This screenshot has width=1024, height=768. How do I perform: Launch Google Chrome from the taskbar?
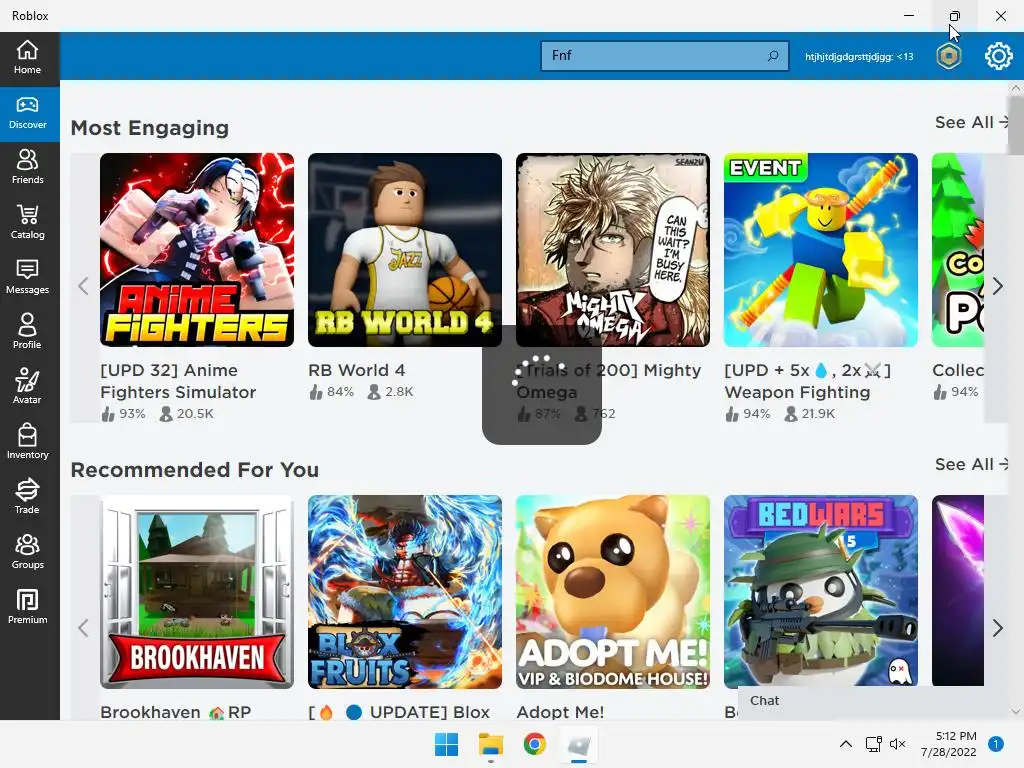(x=534, y=744)
